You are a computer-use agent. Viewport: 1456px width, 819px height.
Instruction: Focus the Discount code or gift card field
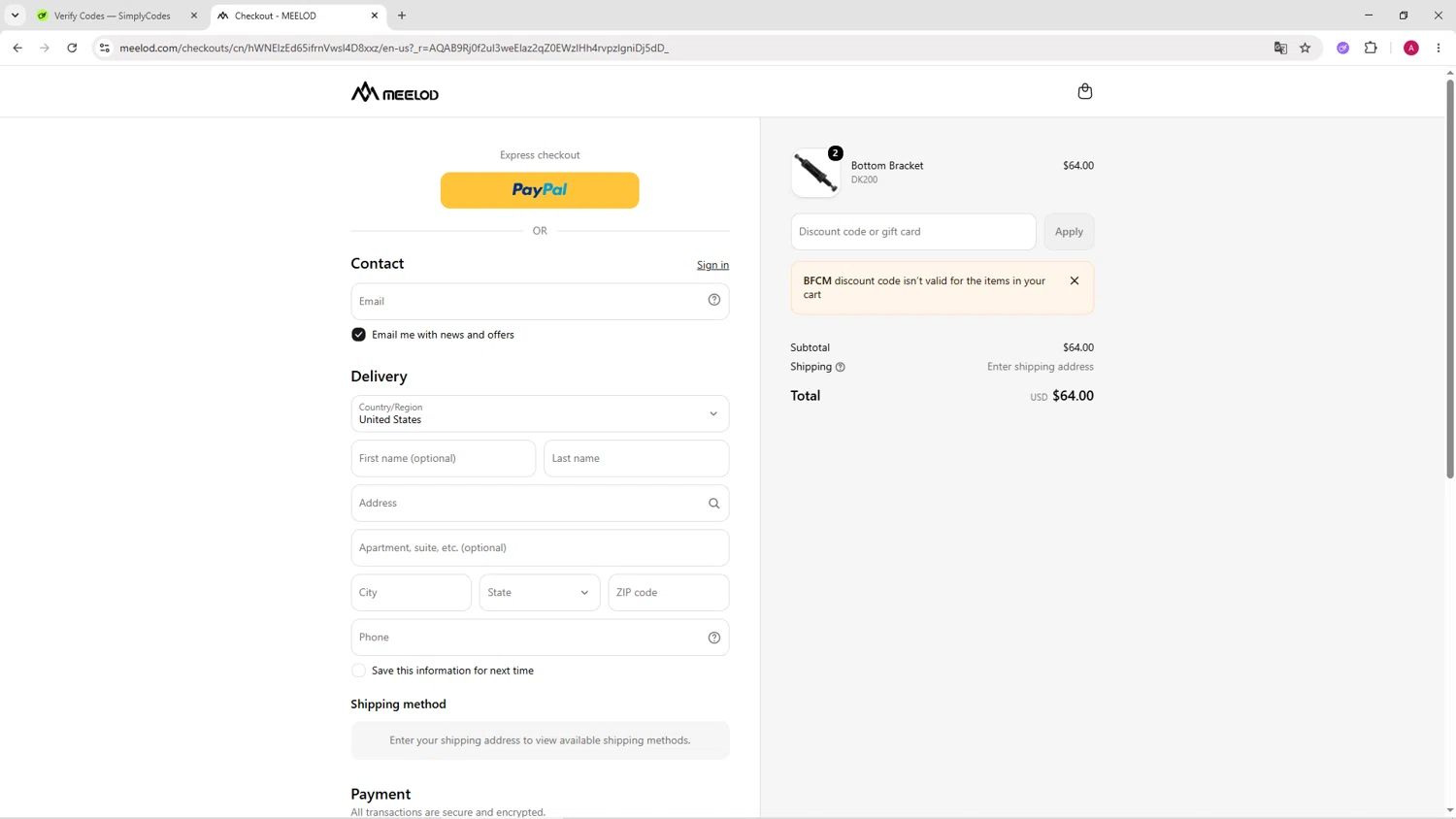tap(913, 232)
